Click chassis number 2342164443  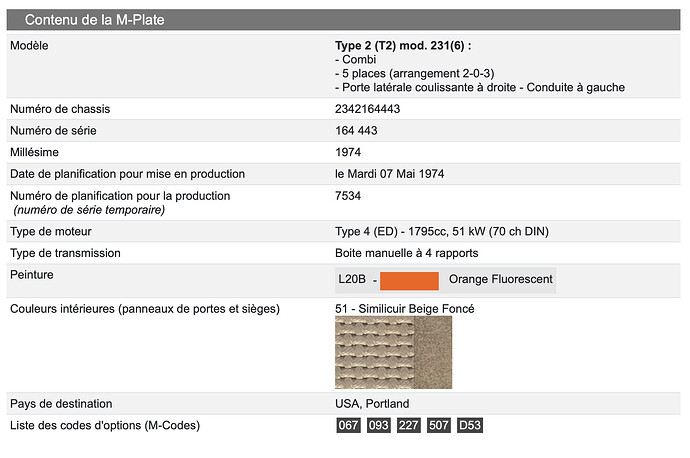(x=367, y=109)
